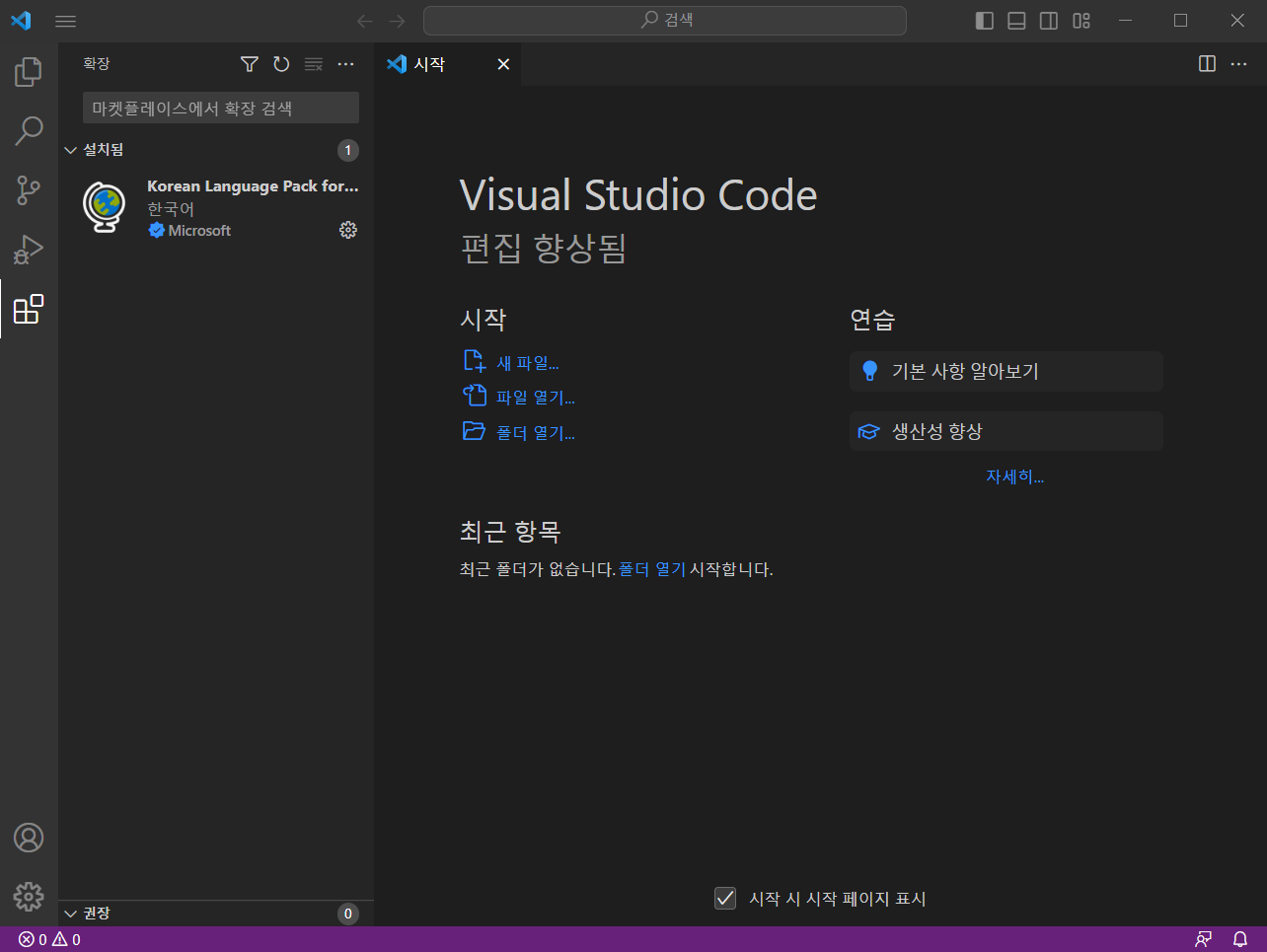1267x952 pixels.
Task: Click the top command center search box
Action: click(x=665, y=21)
